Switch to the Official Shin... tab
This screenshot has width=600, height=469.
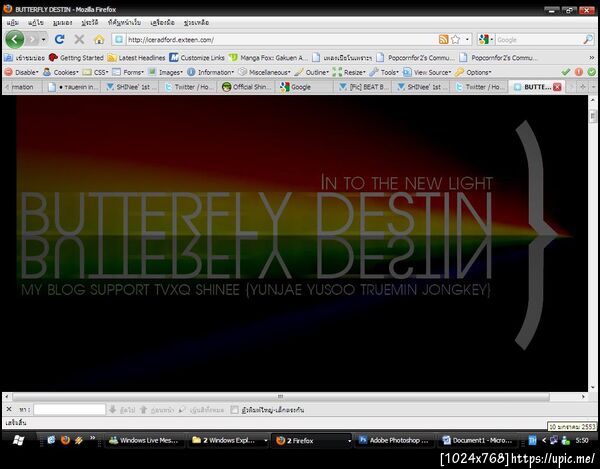[246, 87]
